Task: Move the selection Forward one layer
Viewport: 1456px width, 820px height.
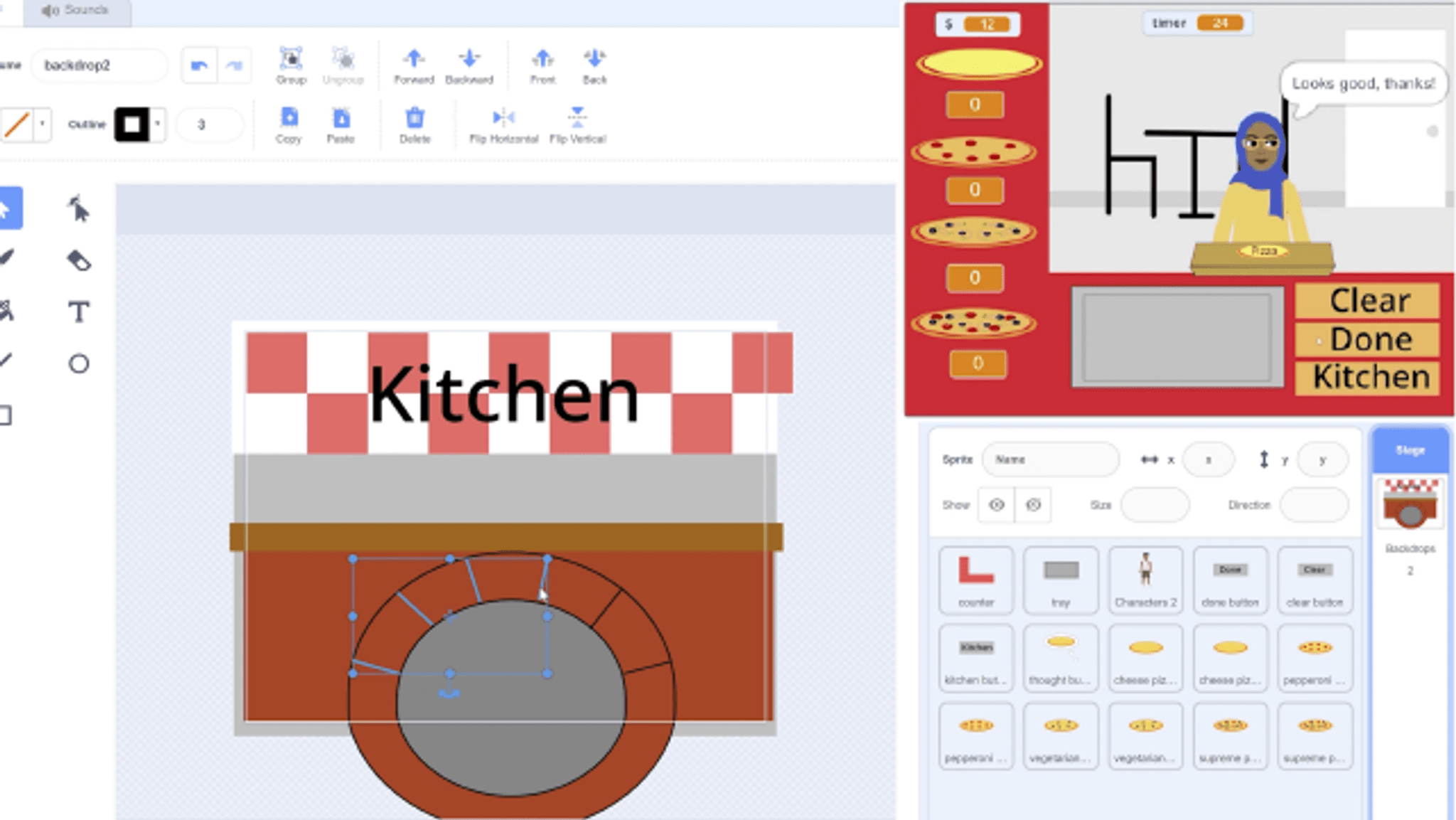Action: 414,60
